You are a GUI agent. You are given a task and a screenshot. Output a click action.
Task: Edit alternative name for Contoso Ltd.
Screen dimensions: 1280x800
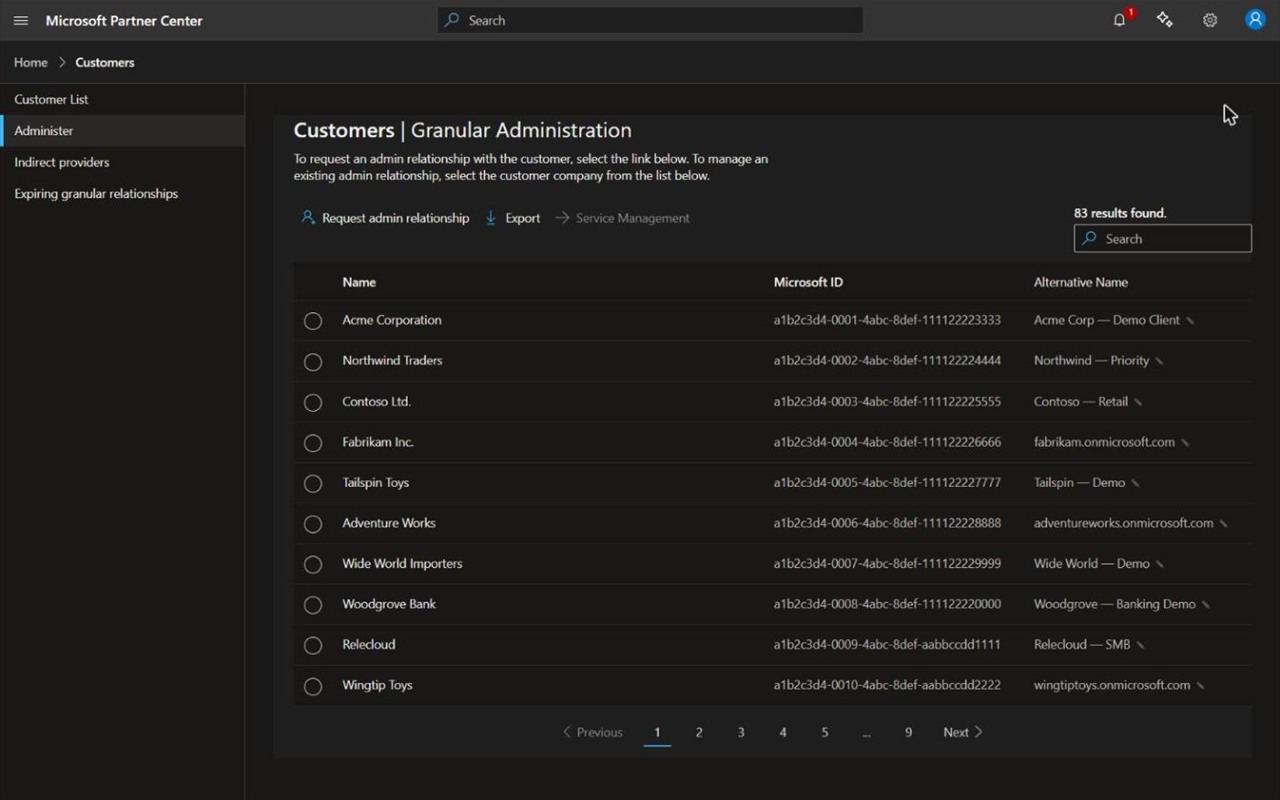pos(1138,402)
